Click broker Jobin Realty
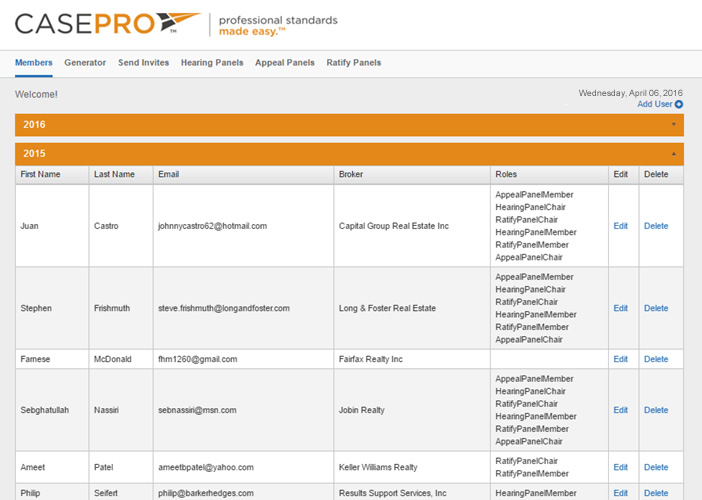The height and width of the screenshot is (500, 702). [362, 410]
